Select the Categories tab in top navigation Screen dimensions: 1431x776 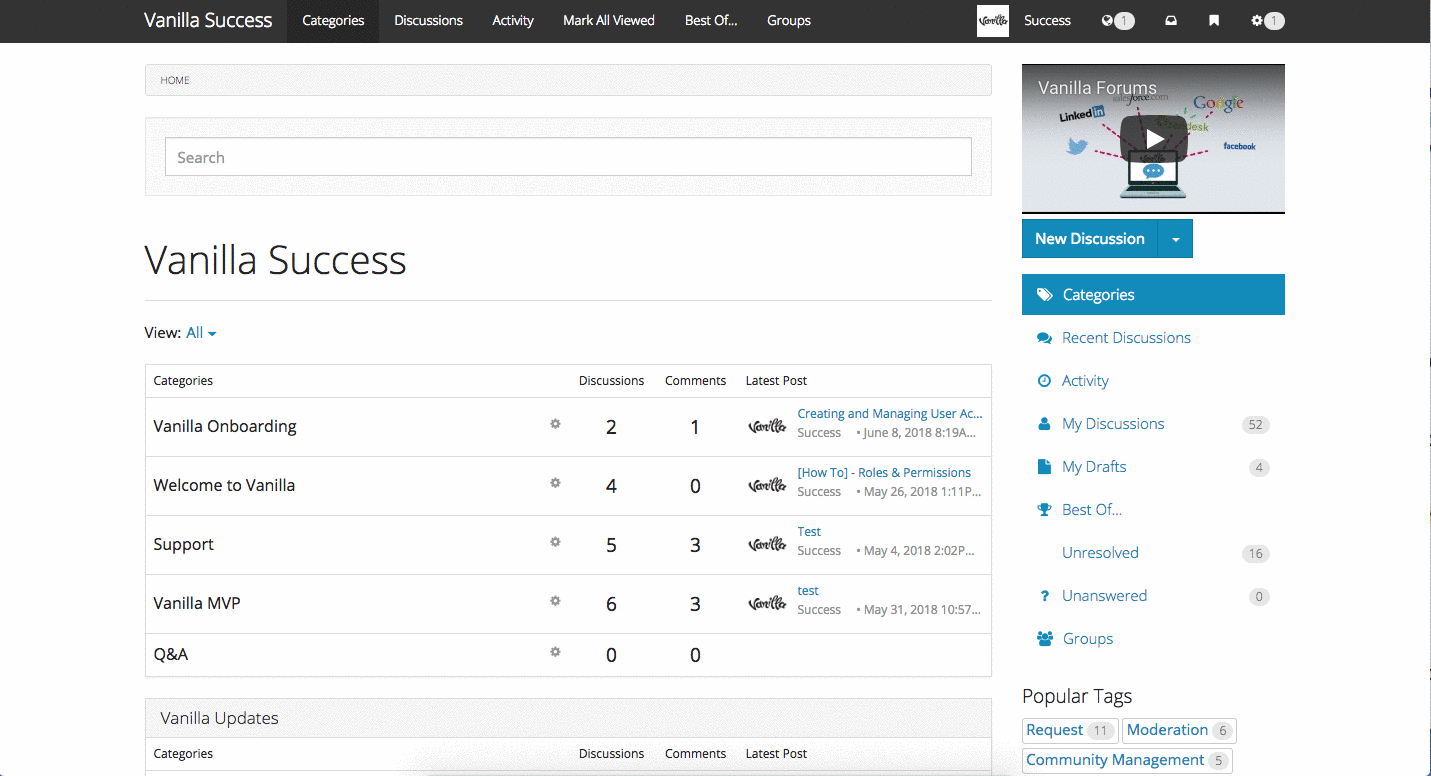(333, 21)
